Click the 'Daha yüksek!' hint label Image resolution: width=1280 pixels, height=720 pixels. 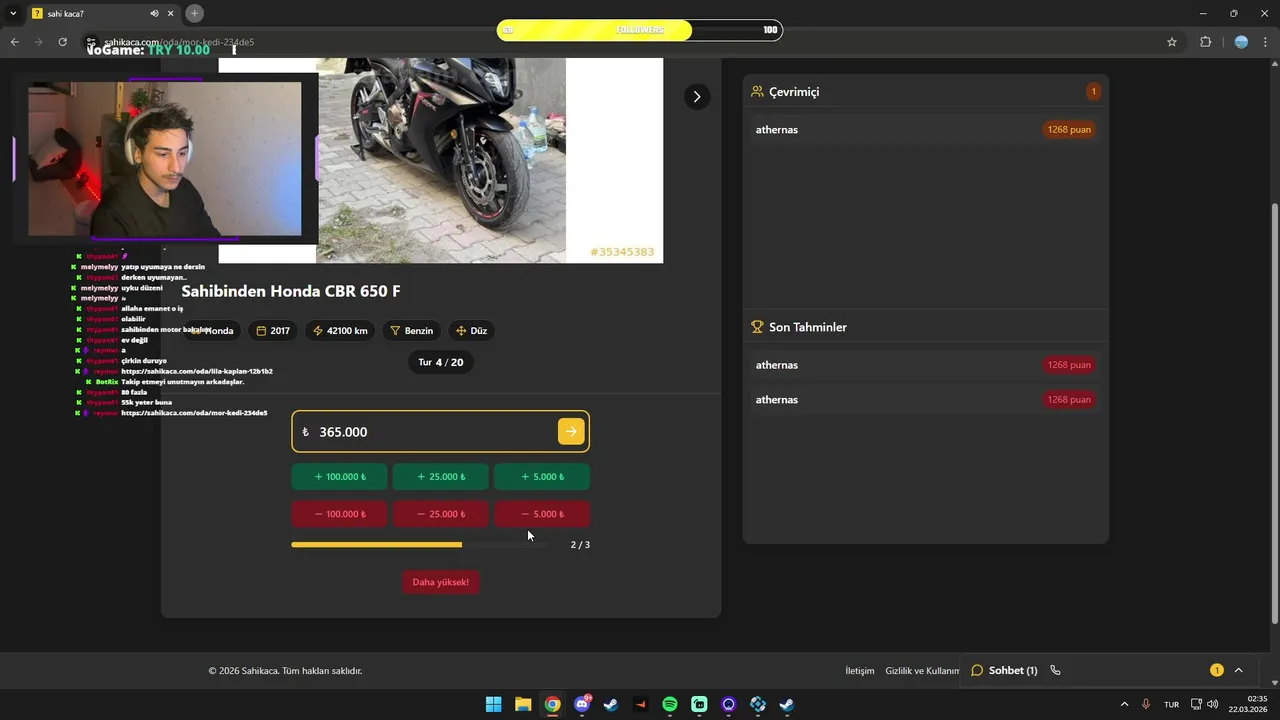tap(440, 582)
